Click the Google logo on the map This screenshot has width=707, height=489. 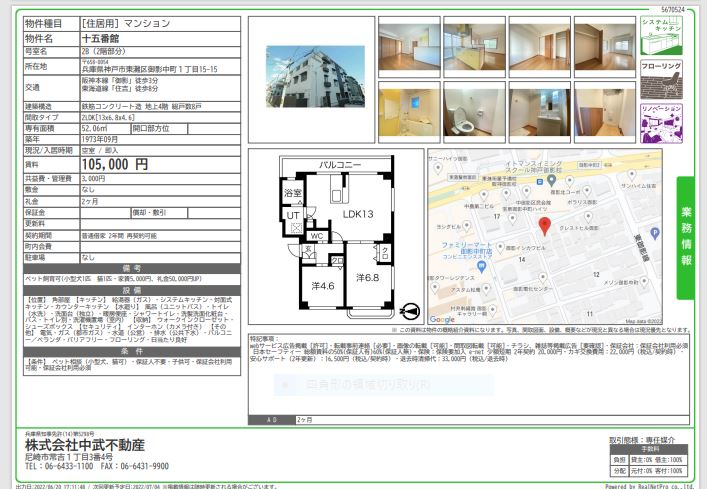442,319
